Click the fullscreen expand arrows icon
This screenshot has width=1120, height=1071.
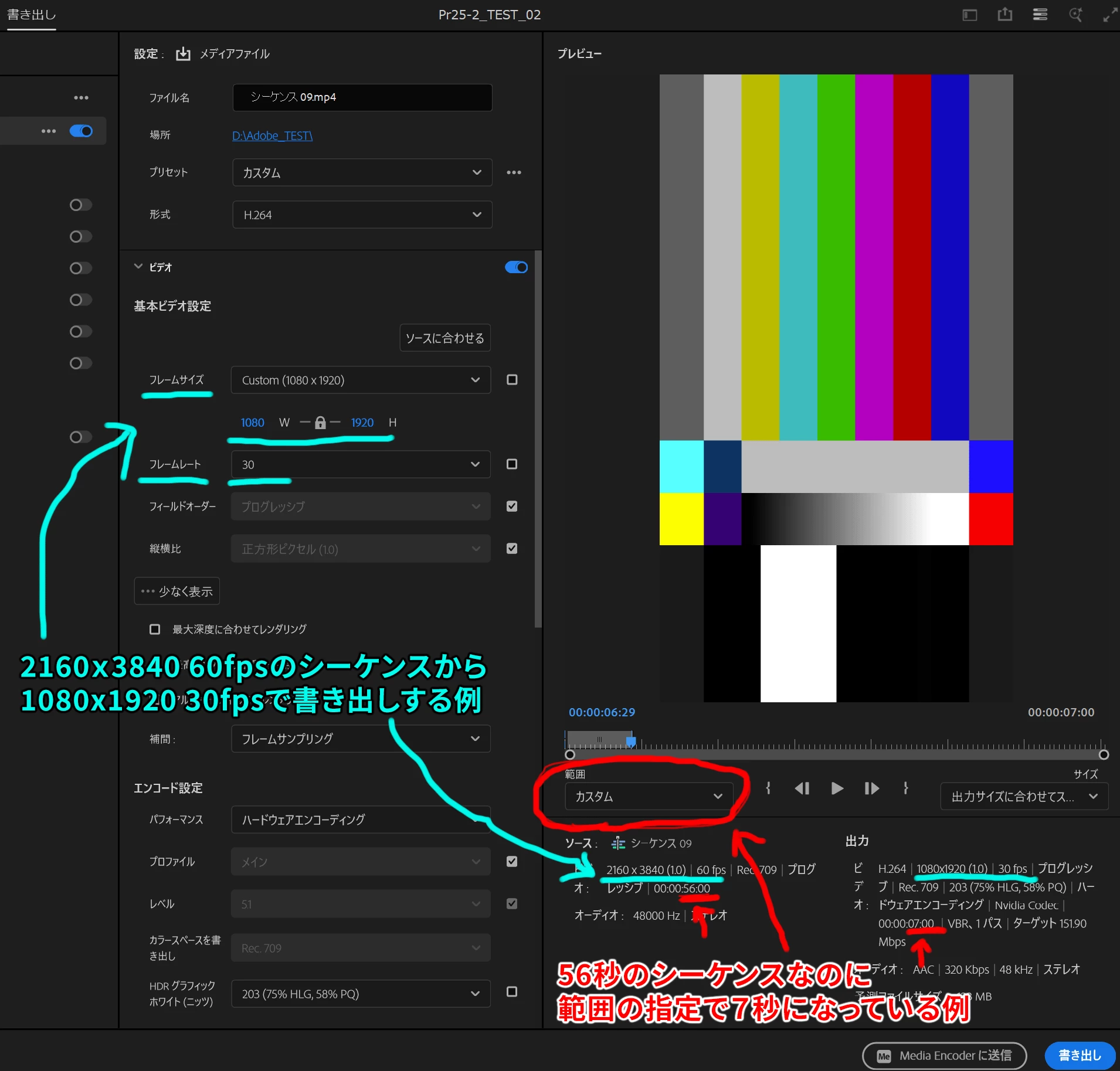[1110, 15]
